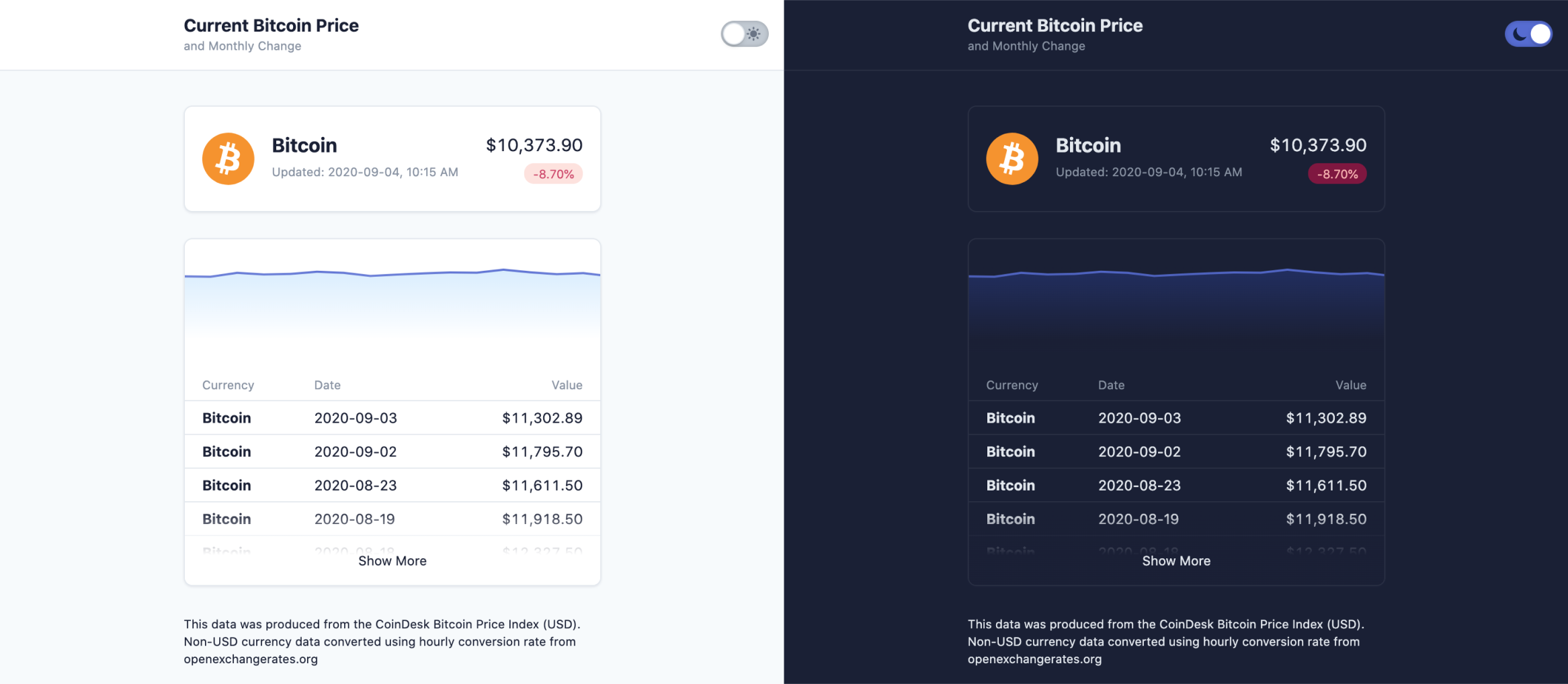Click the Date column header in light table
This screenshot has height=684, width=1568.
[327, 385]
